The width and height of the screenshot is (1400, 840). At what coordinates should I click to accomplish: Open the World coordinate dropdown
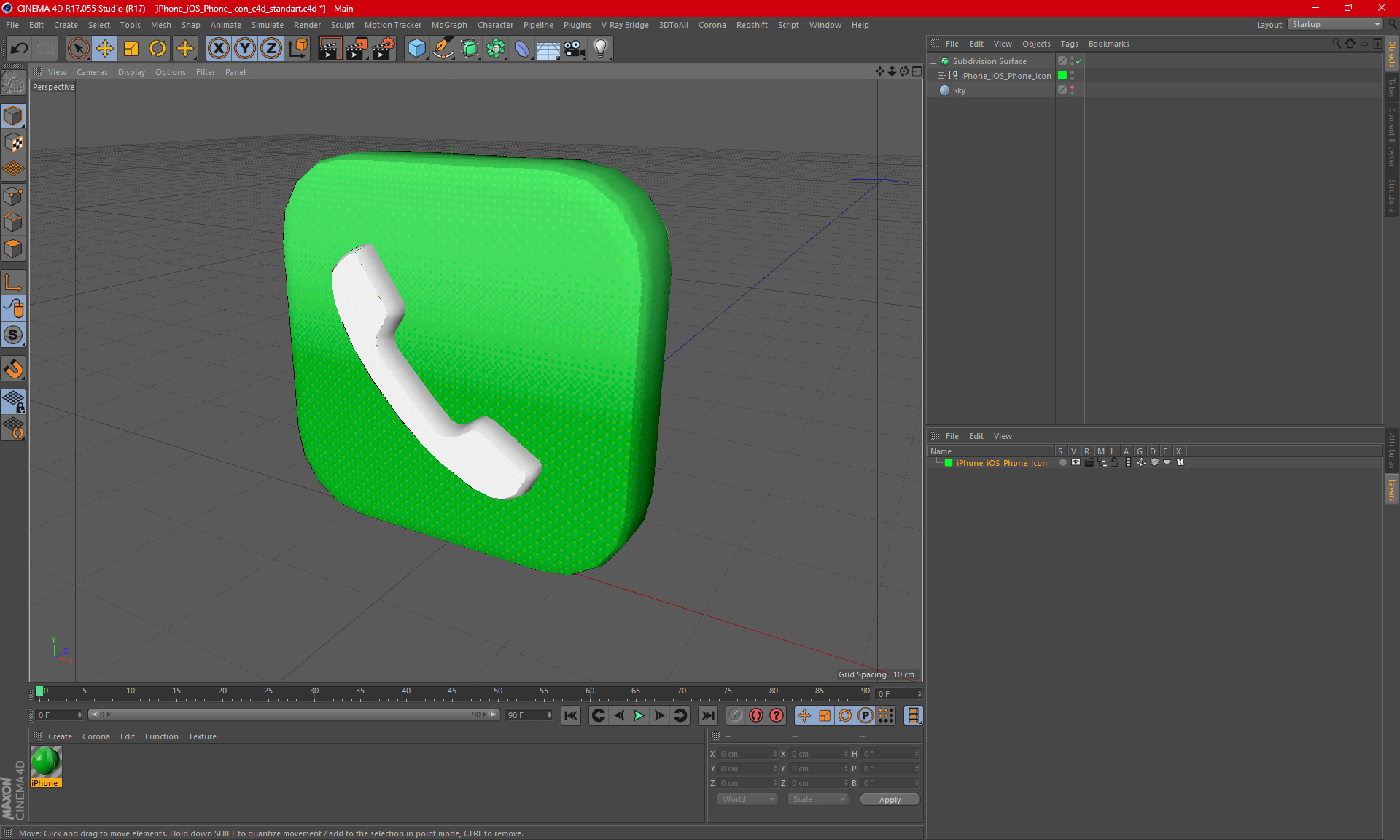pos(748,800)
